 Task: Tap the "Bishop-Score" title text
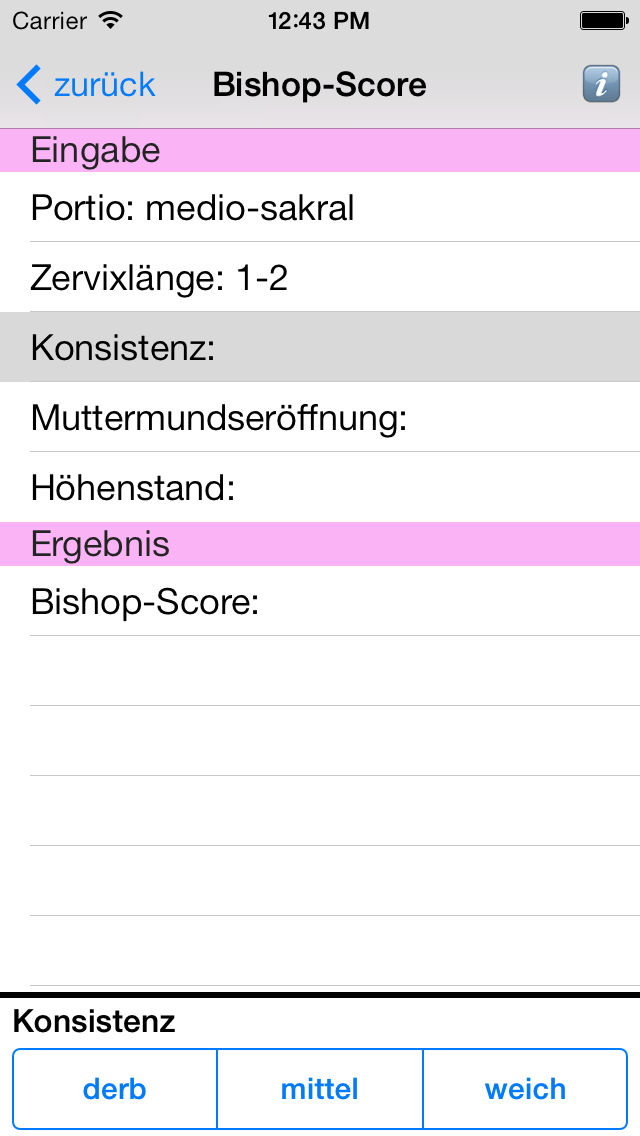(x=320, y=84)
